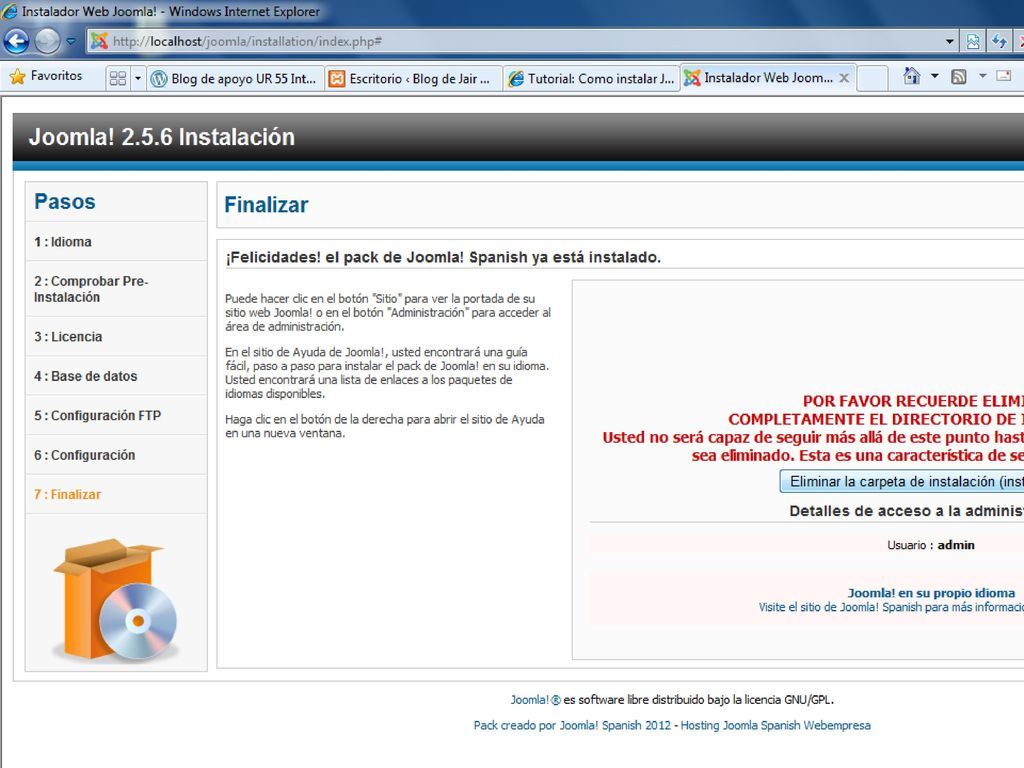This screenshot has height=768, width=1024.
Task: Expand the feeds dropdown arrow
Action: [982, 76]
